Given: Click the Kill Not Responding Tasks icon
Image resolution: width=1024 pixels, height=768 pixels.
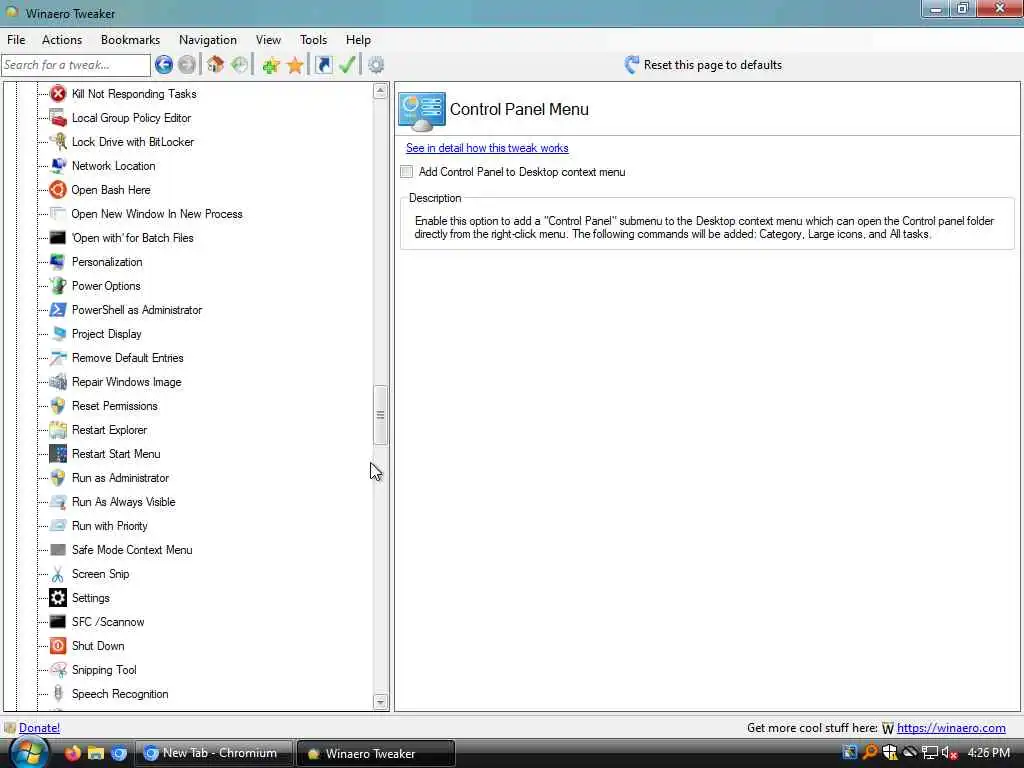Looking at the screenshot, I should pos(58,94).
